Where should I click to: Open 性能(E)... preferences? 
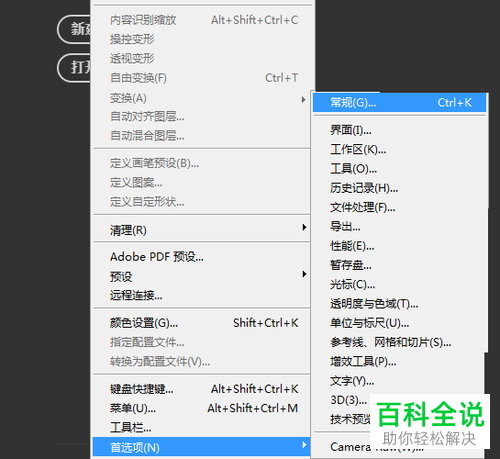click(399, 246)
